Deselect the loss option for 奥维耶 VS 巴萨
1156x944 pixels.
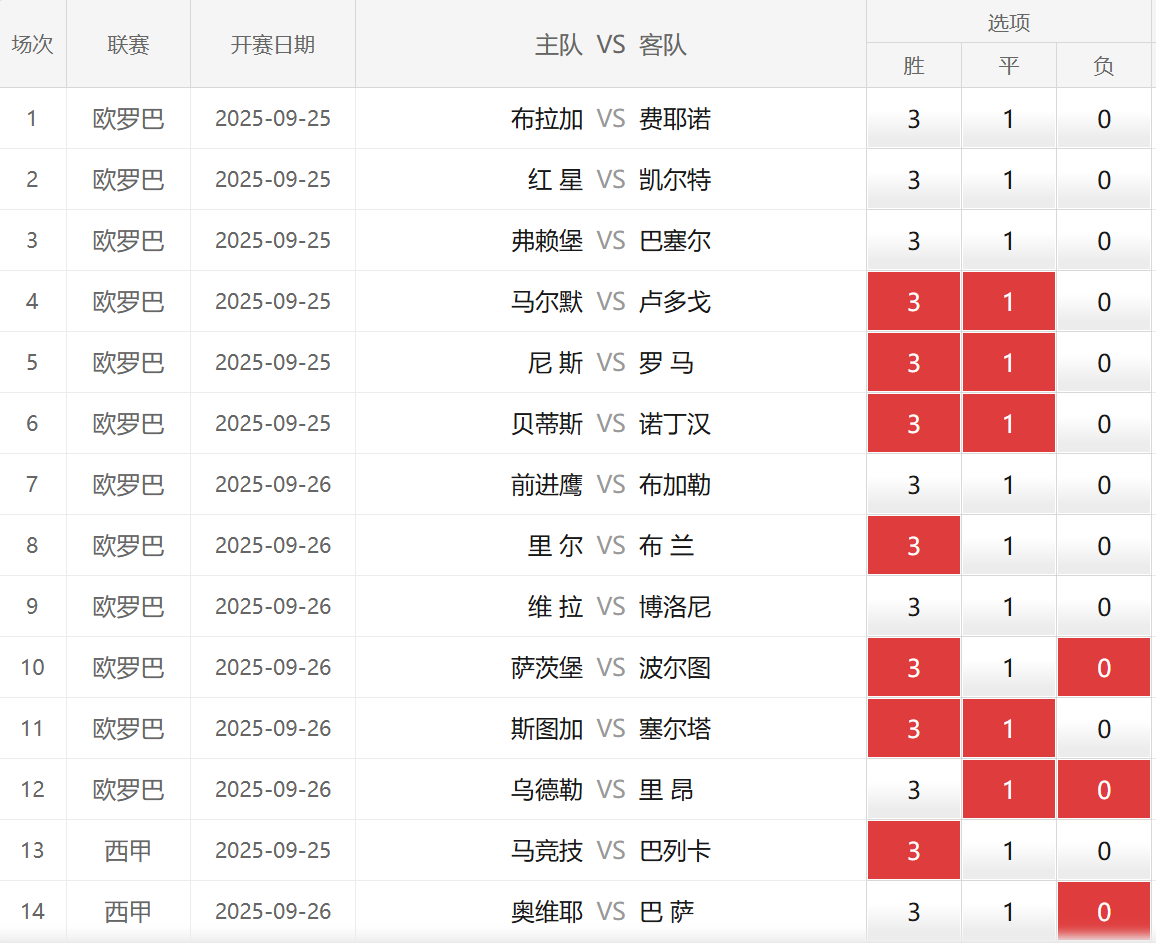click(x=1104, y=912)
